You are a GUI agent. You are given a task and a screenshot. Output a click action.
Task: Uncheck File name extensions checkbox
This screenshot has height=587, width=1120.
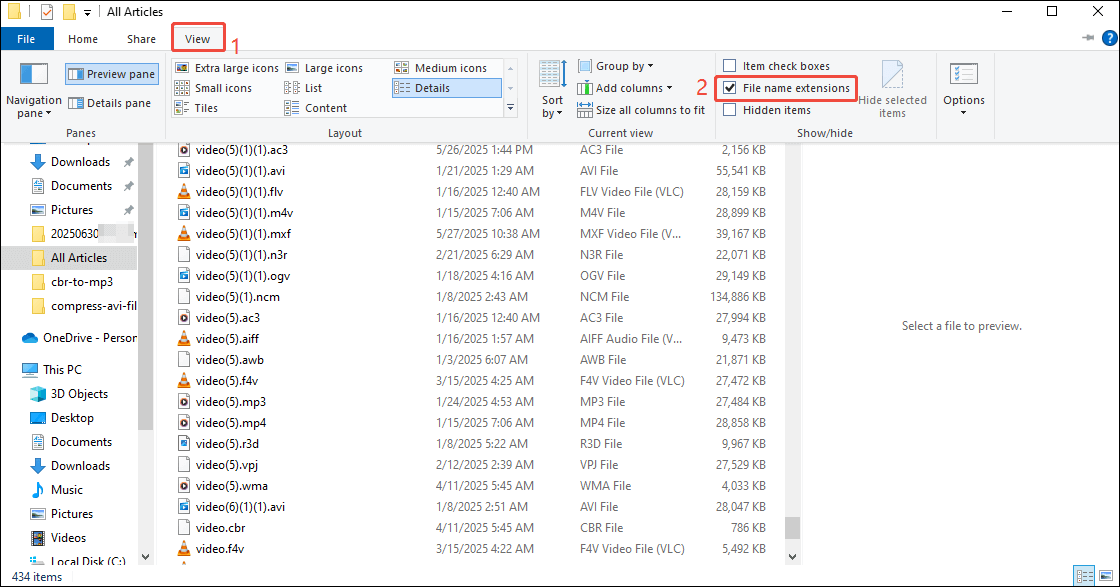[729, 88]
